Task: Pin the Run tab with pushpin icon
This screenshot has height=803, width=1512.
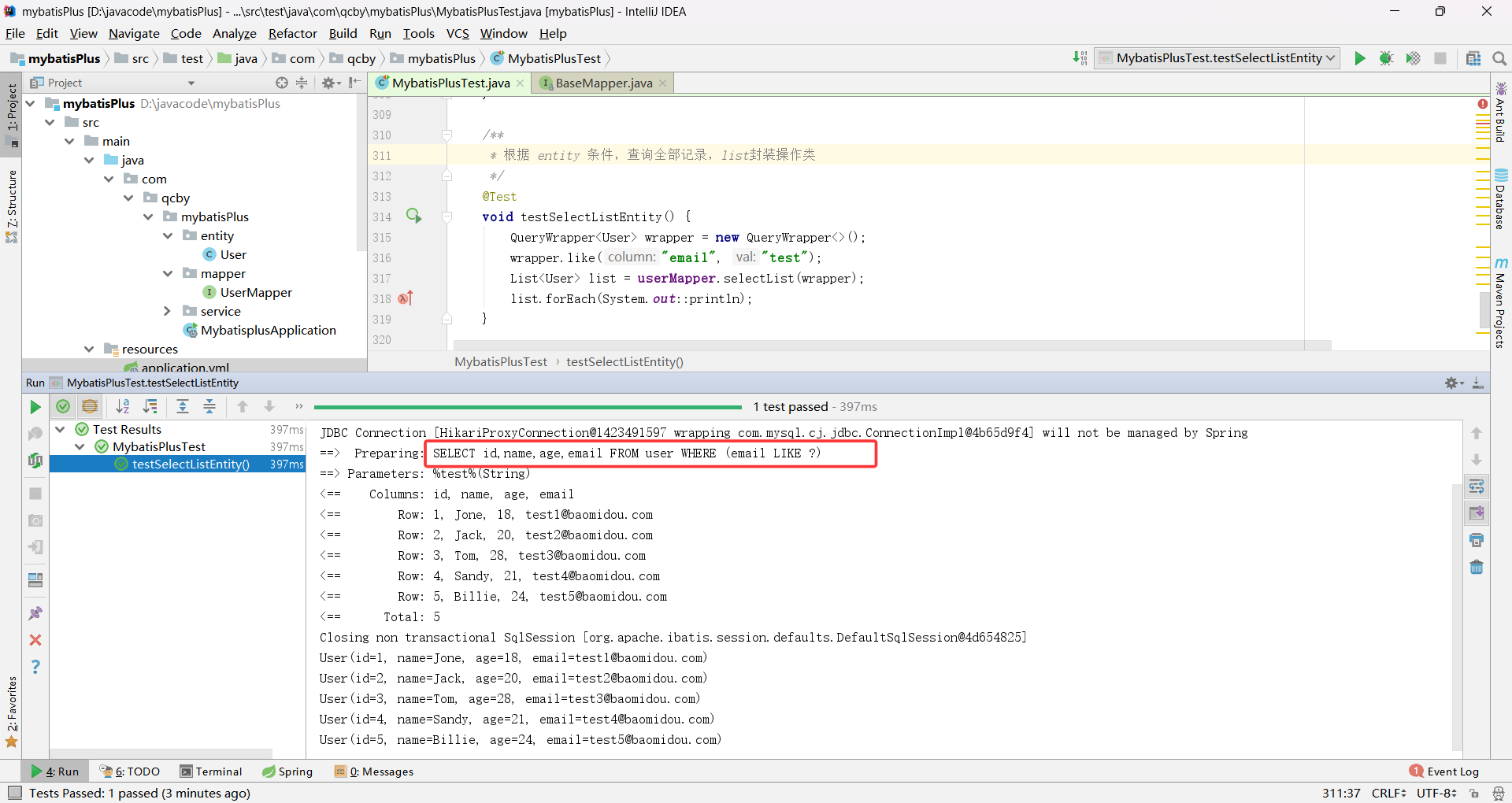Action: point(35,613)
